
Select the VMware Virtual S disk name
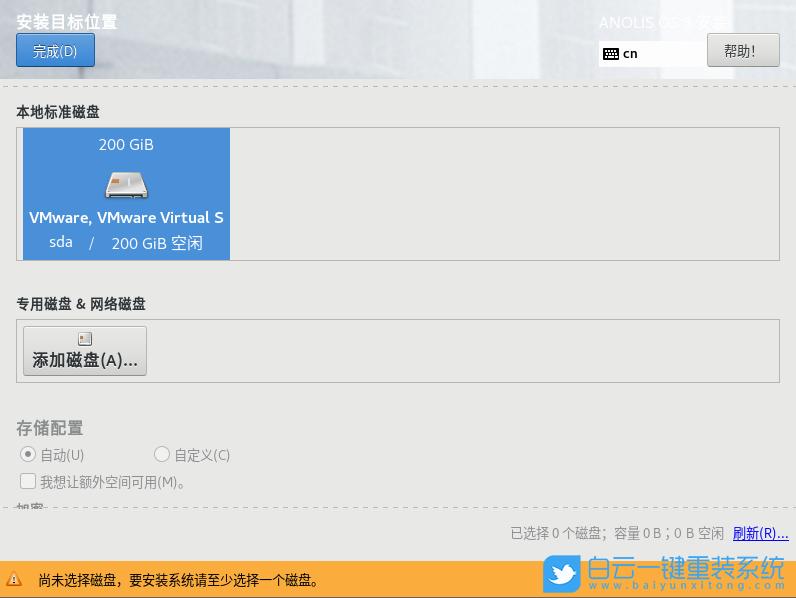pyautogui.click(x=126, y=217)
